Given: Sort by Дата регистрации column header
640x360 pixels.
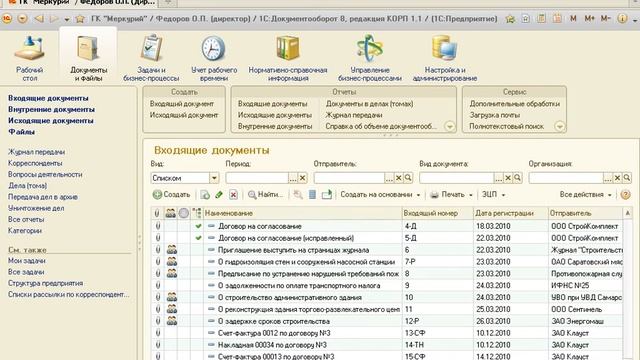Looking at the screenshot, I should pyautogui.click(x=511, y=213).
